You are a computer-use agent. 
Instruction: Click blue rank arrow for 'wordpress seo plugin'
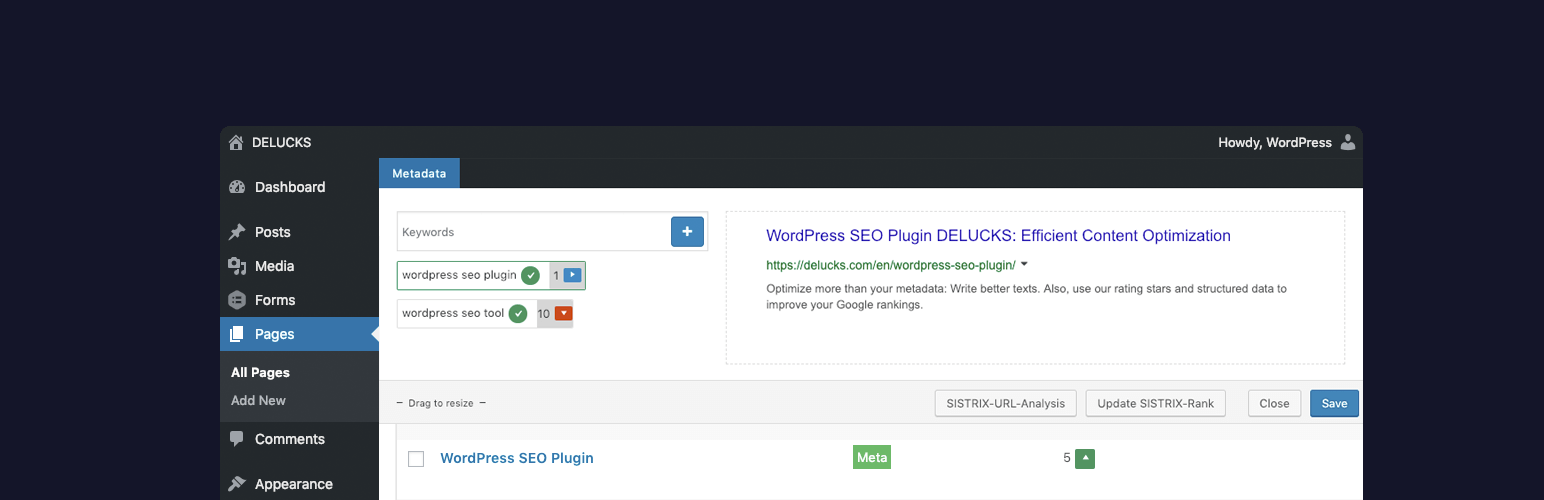pyautogui.click(x=572, y=275)
